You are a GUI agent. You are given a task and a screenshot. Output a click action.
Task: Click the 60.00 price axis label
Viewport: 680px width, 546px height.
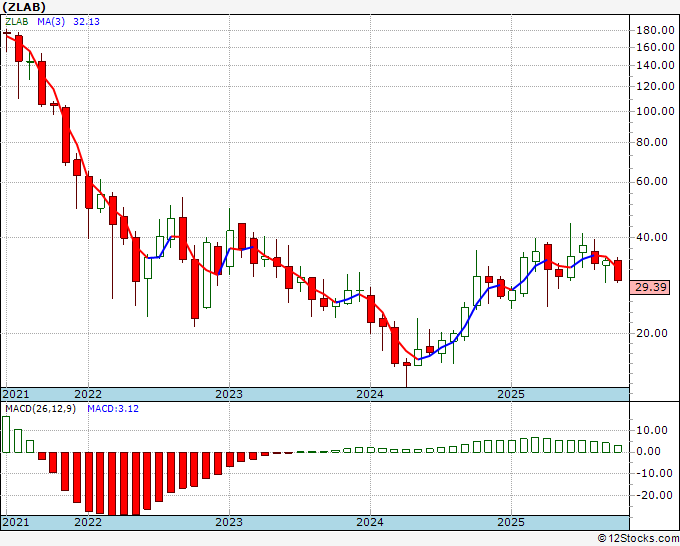(x=652, y=181)
